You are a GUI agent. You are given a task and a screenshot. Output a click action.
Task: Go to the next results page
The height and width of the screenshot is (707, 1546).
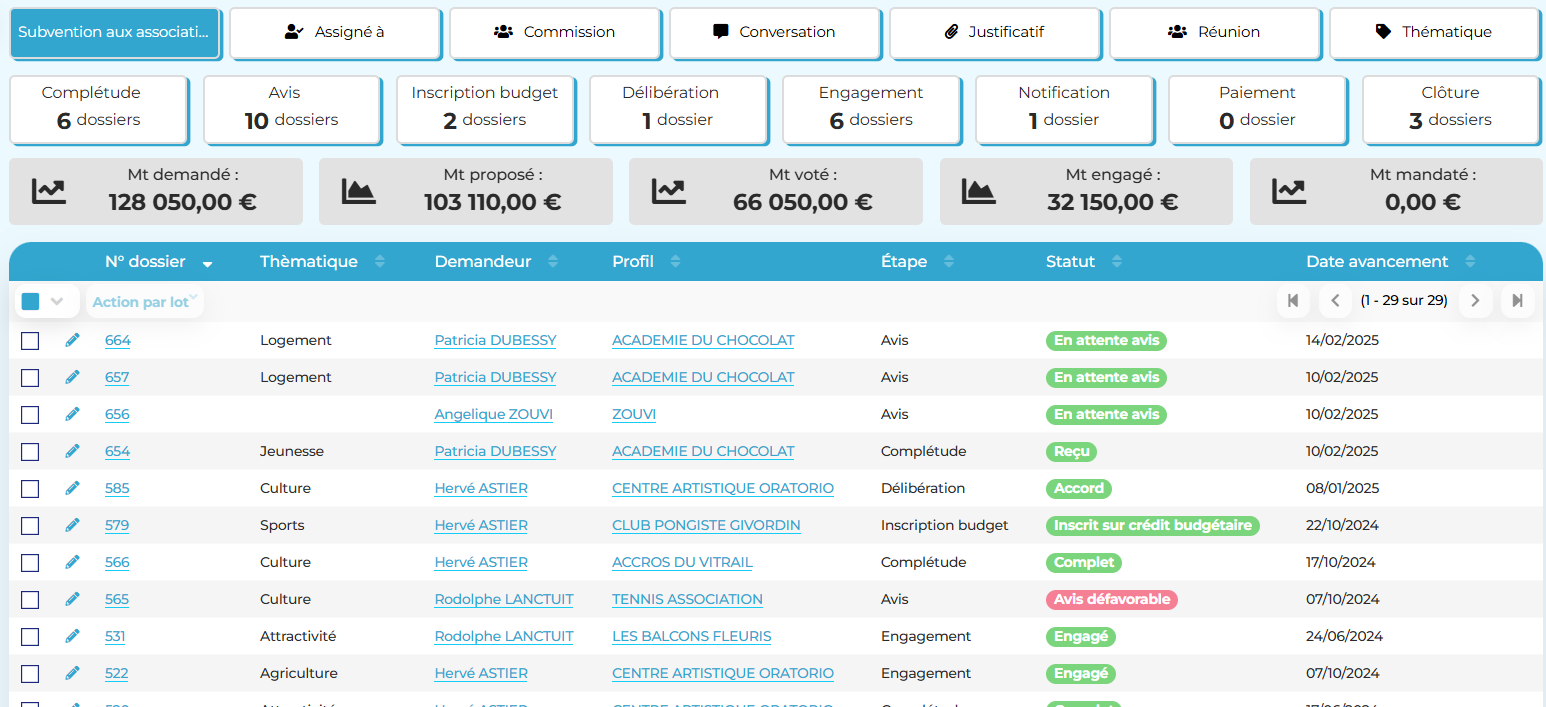[1475, 300]
